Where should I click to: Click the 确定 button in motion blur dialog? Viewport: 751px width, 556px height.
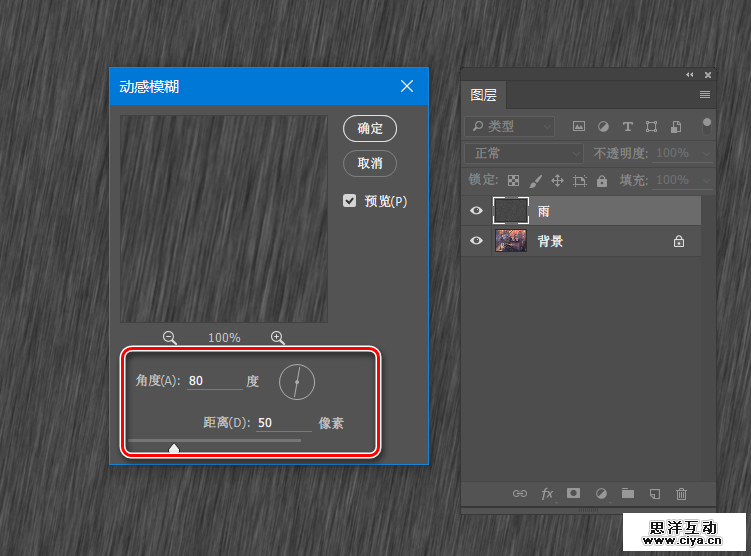click(370, 128)
